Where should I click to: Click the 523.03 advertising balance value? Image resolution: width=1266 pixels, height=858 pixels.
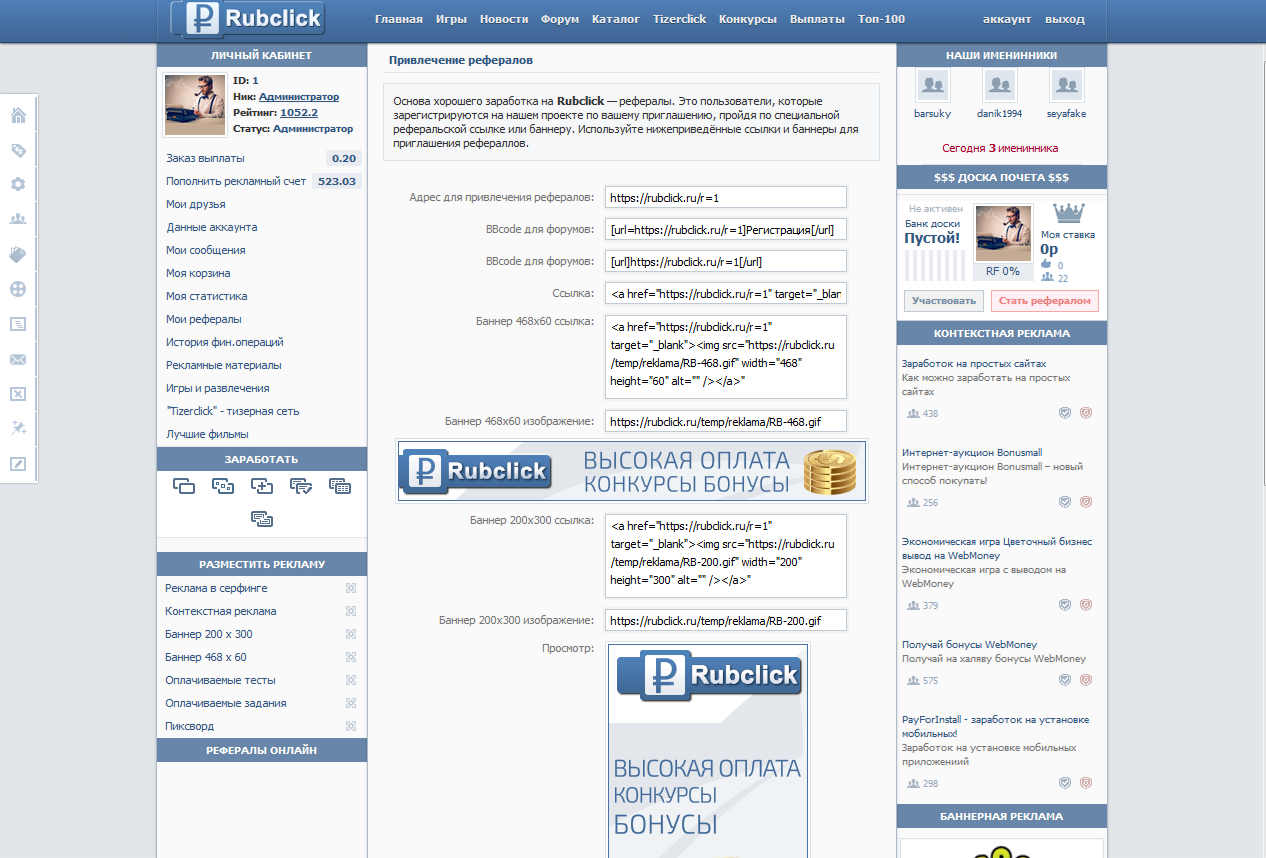(x=336, y=181)
